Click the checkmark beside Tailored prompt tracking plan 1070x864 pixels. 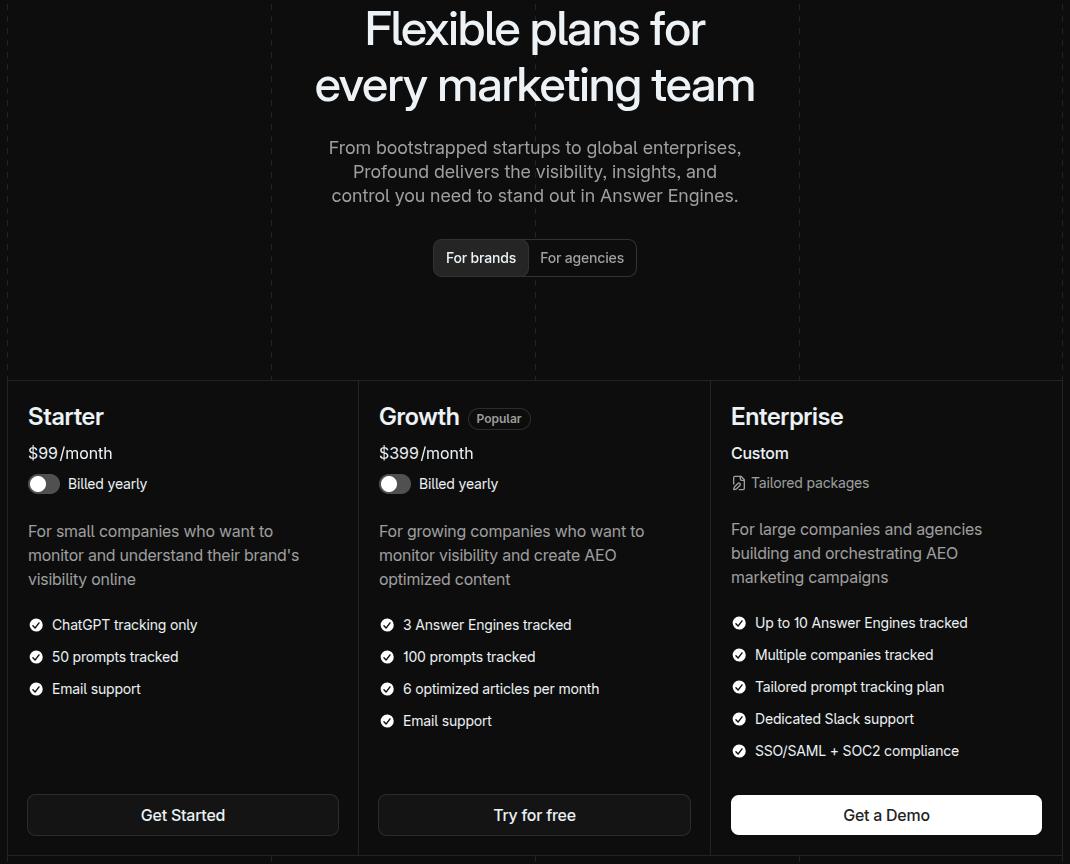pos(739,687)
